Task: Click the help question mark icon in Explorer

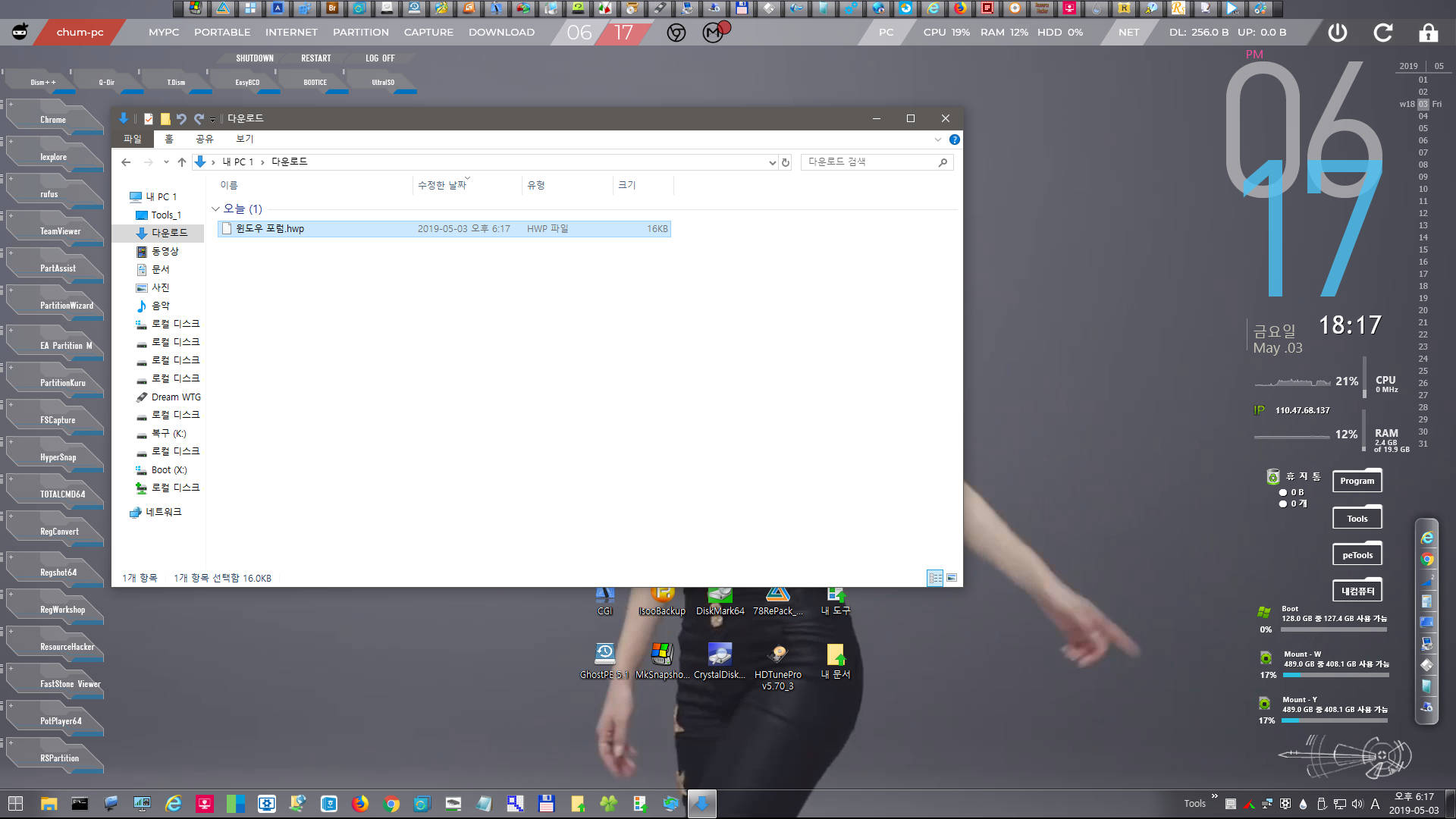Action: pyautogui.click(x=955, y=140)
